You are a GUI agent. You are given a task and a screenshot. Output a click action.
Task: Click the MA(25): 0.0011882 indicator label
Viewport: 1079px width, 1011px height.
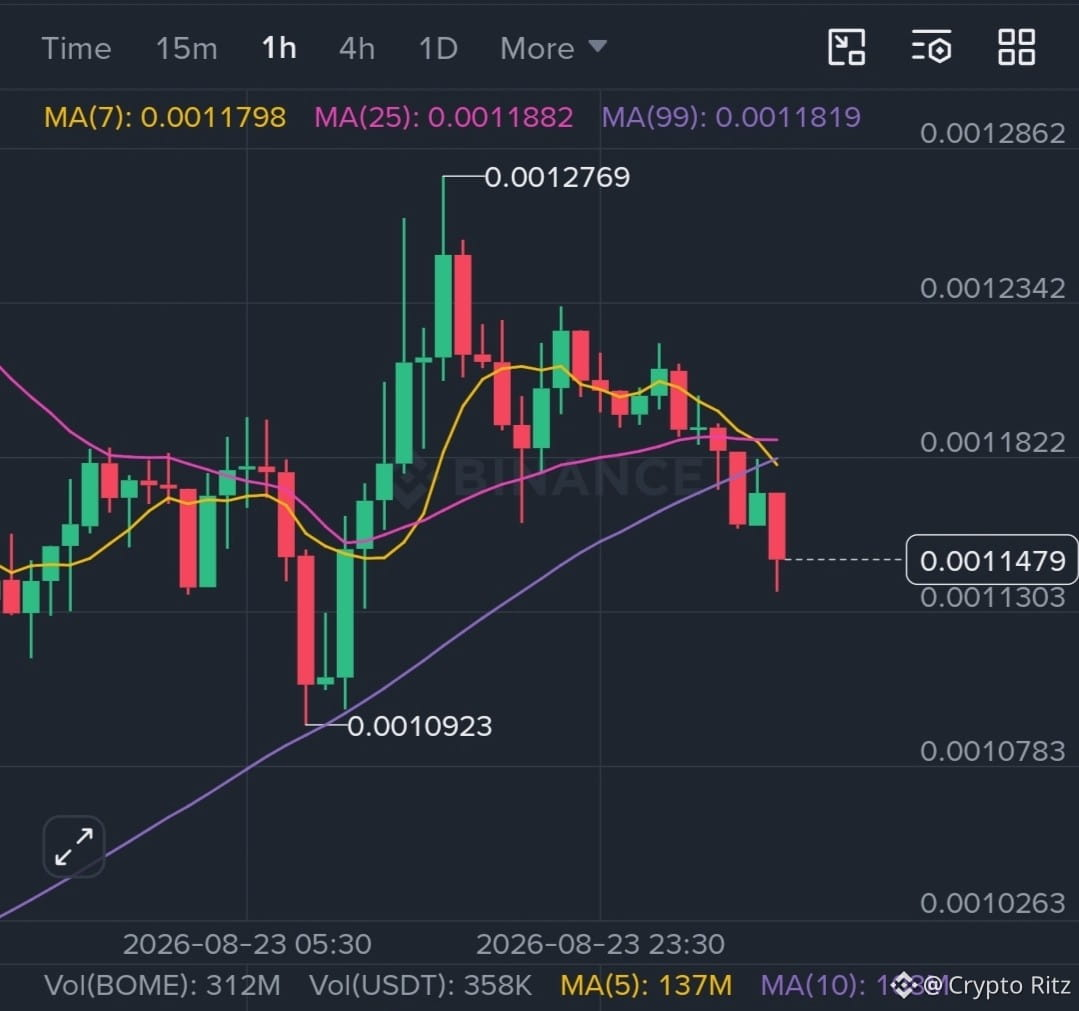[444, 117]
